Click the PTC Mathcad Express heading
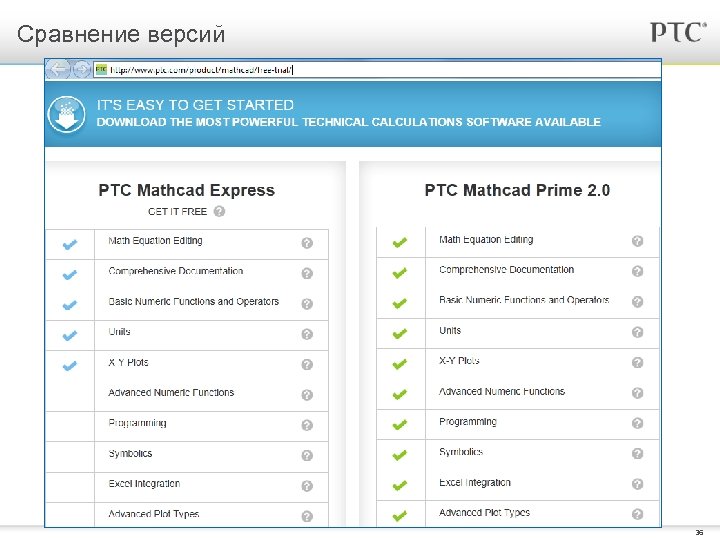Image resolution: width=720 pixels, height=540 pixels. pyautogui.click(x=186, y=190)
